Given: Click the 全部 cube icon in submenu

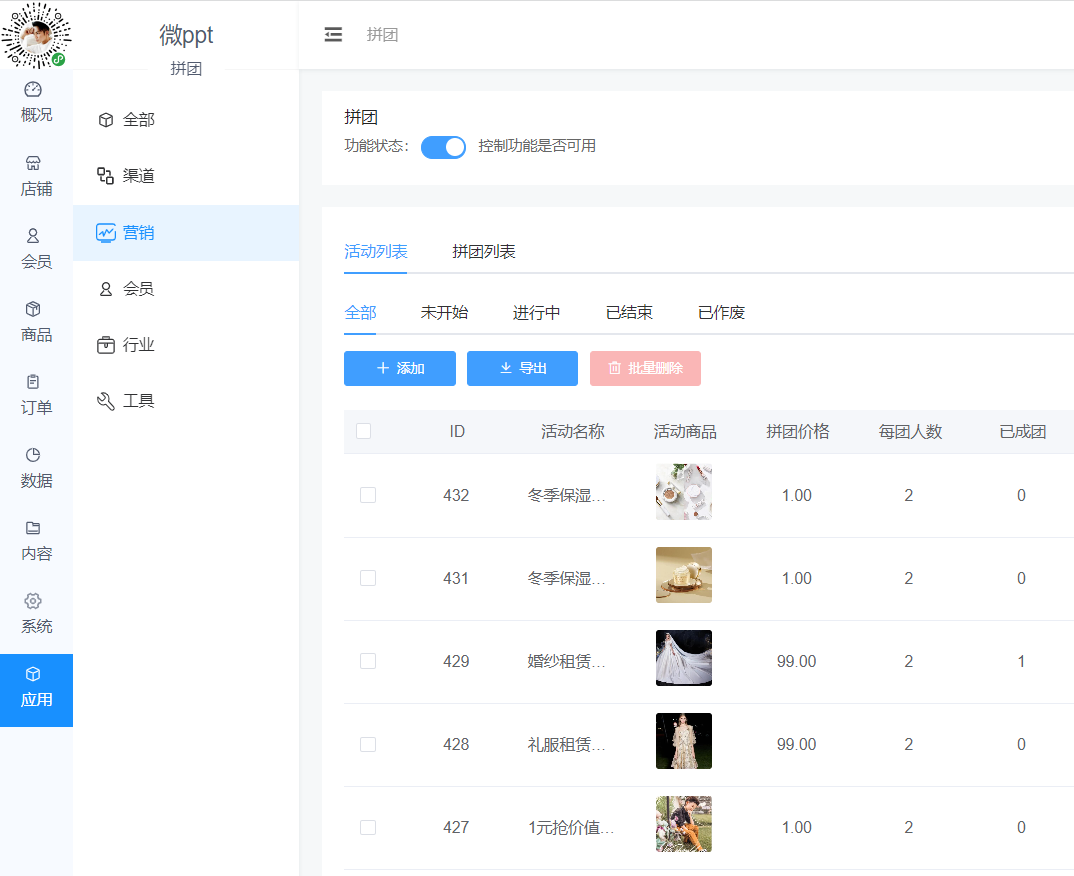Looking at the screenshot, I should coord(105,120).
